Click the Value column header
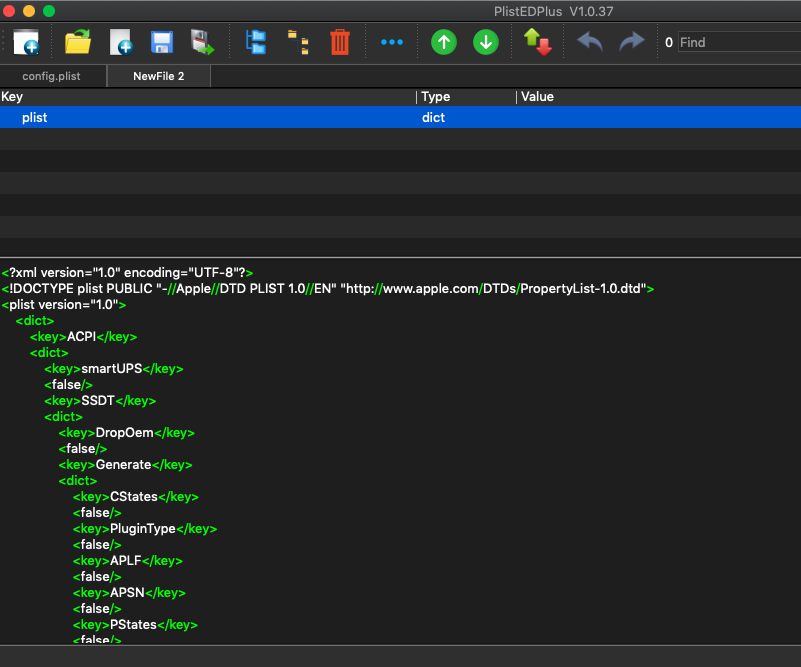Screen dimensions: 801x667 coord(537,97)
